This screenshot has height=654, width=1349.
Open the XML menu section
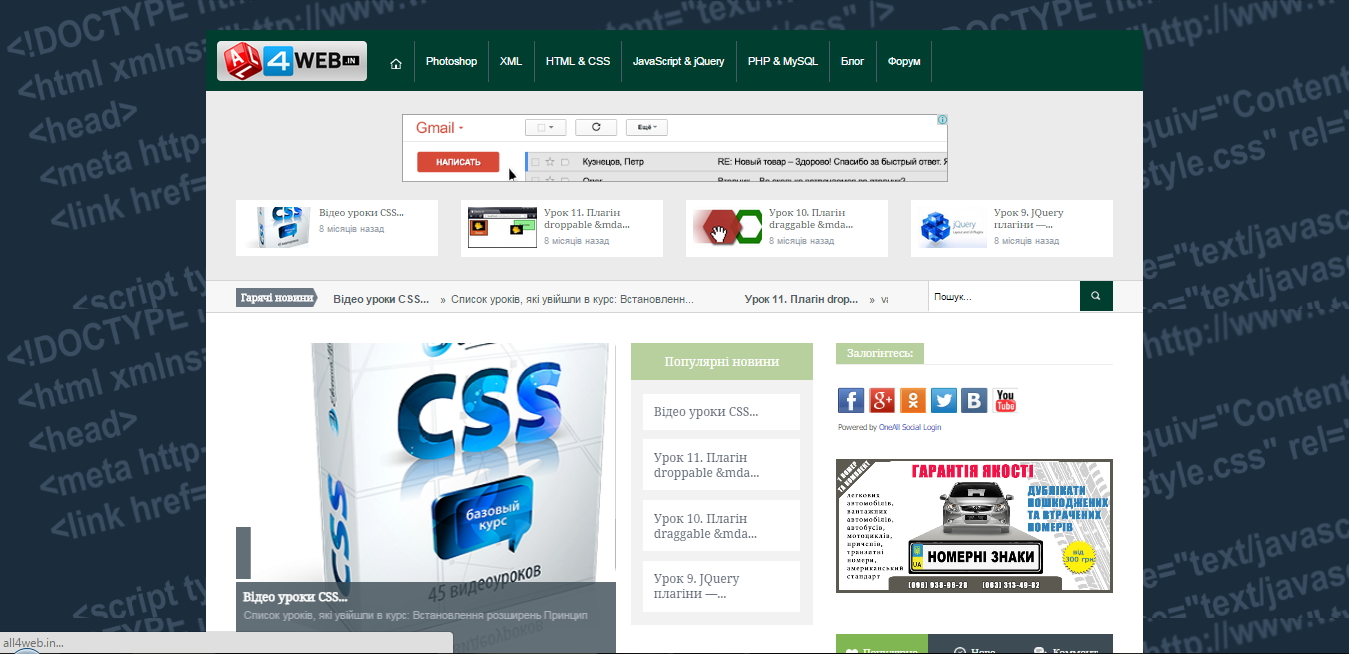click(511, 62)
